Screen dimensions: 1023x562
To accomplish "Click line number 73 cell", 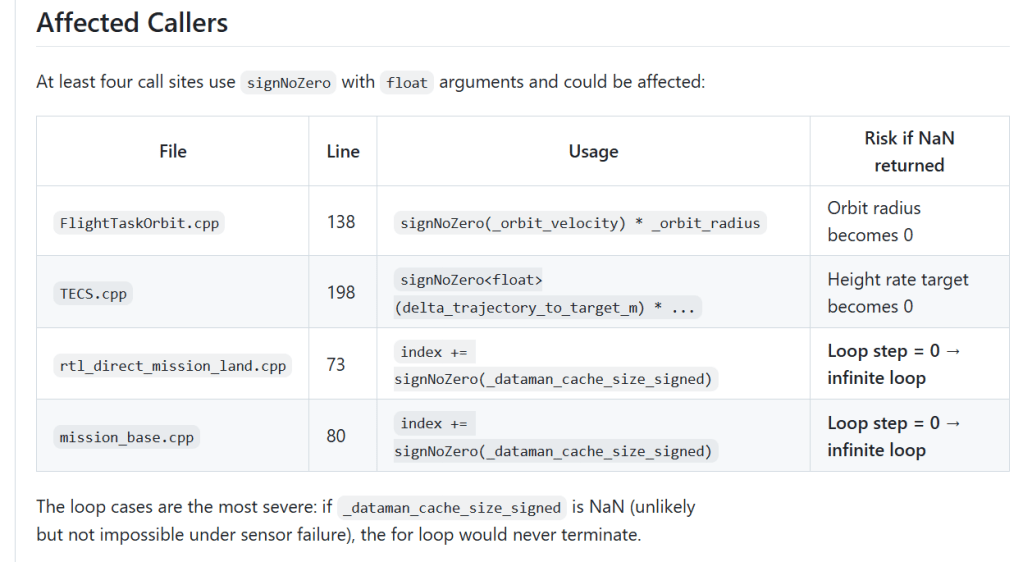I will (x=336, y=364).
